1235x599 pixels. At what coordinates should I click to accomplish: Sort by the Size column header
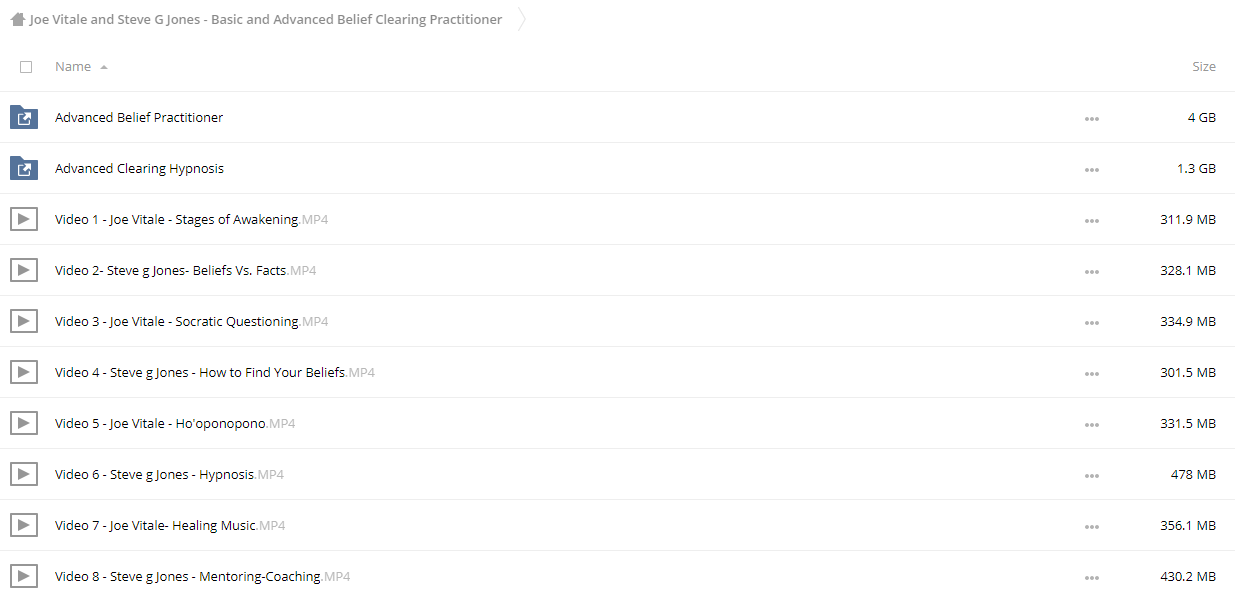tap(1204, 67)
